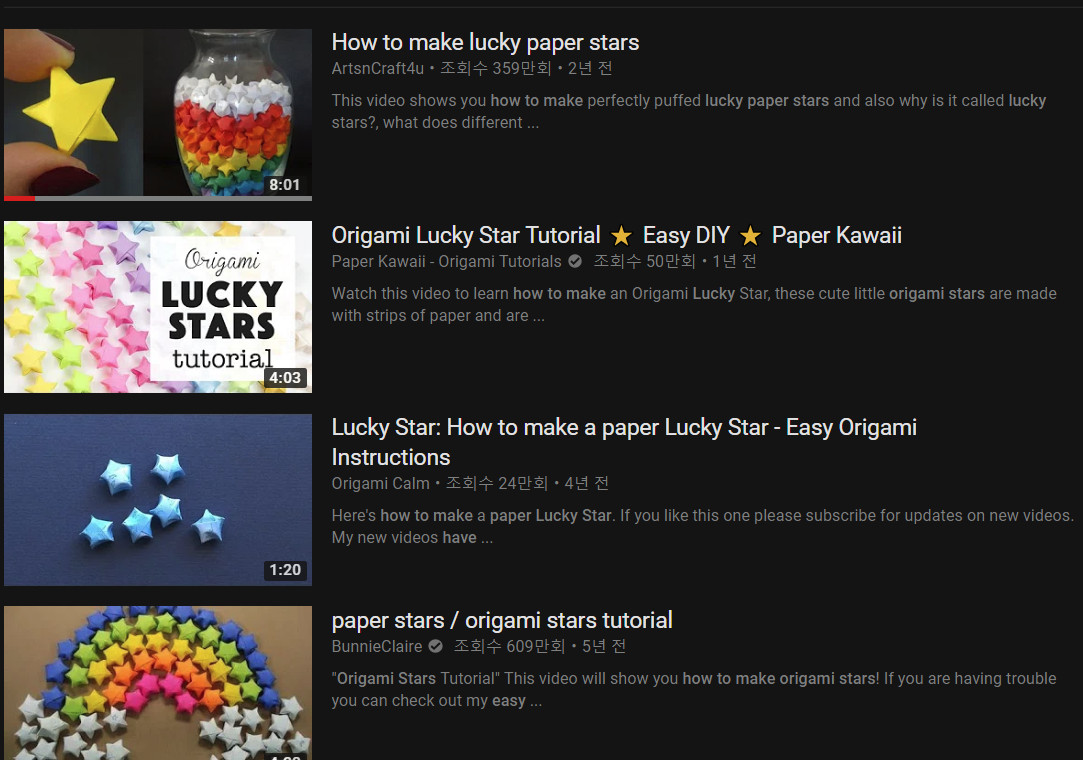The width and height of the screenshot is (1083, 760).
Task: Click the description starting 'Here's how to make'
Action: [702, 527]
